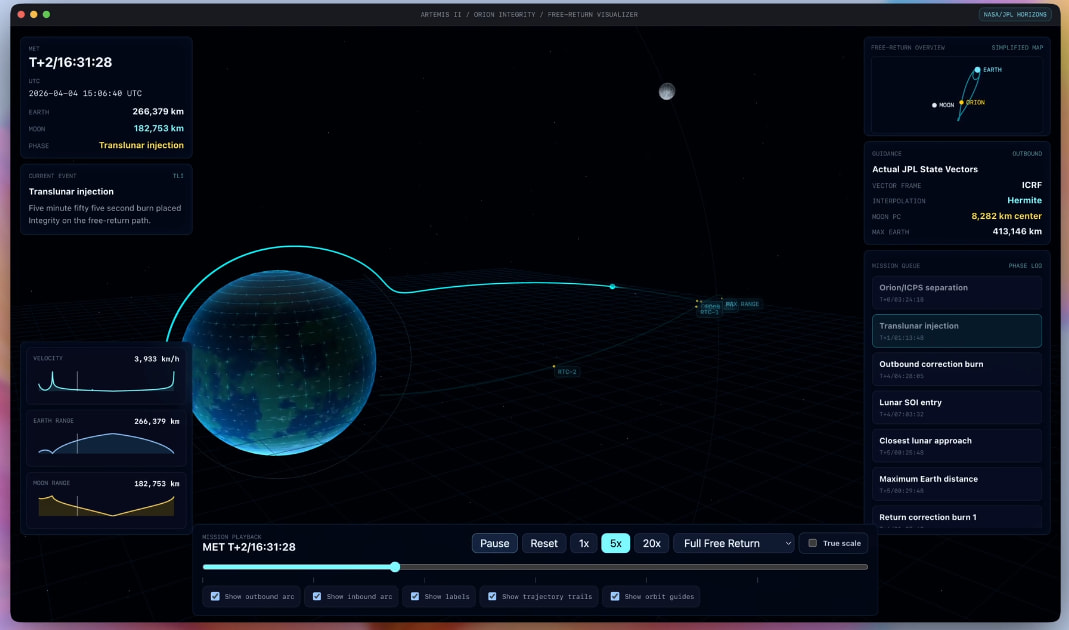
Task: Click the yellow minimize window button
Action: (33, 14)
